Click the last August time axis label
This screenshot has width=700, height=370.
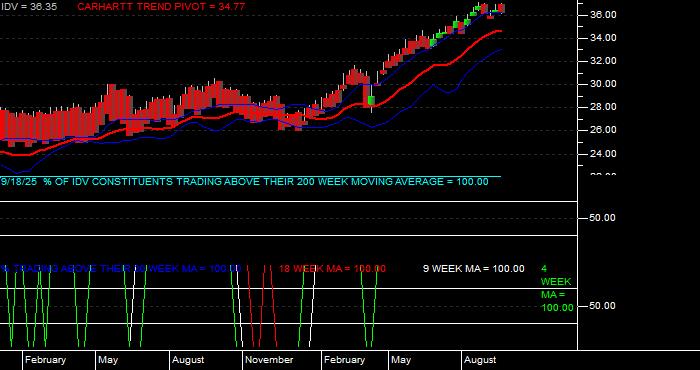tap(480, 360)
